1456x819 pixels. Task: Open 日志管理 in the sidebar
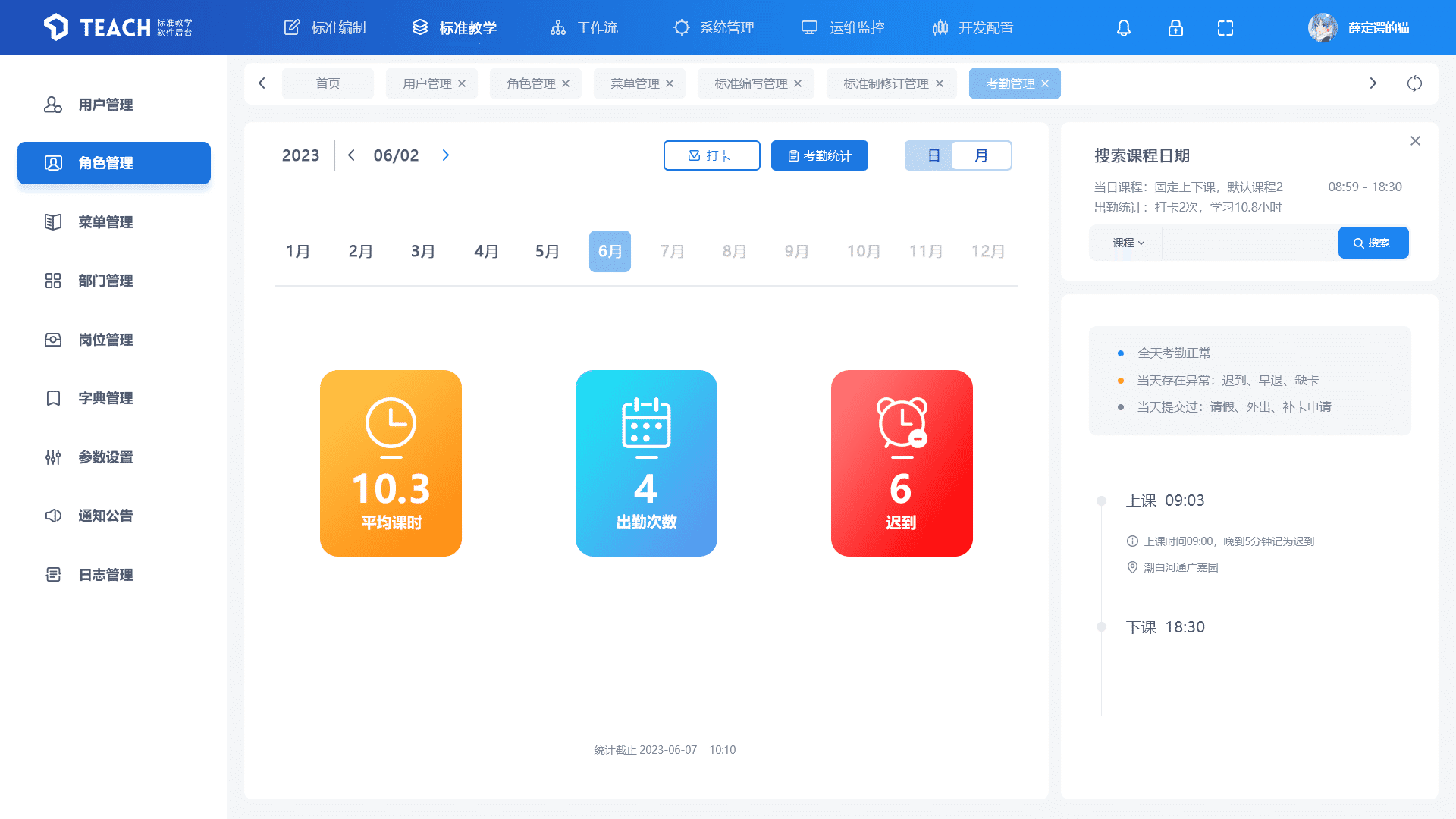pos(105,575)
